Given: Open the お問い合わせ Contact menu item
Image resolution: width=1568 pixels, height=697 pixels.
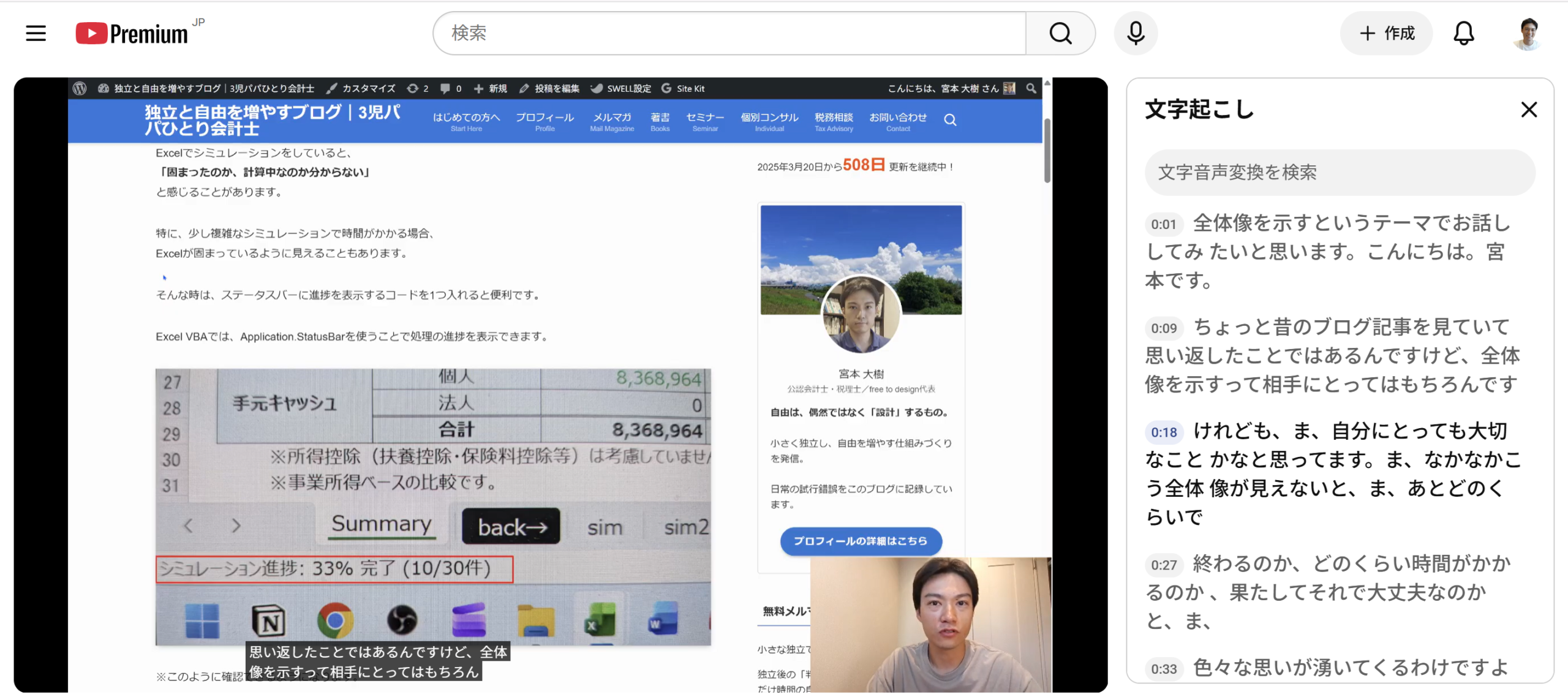Looking at the screenshot, I should (x=898, y=121).
